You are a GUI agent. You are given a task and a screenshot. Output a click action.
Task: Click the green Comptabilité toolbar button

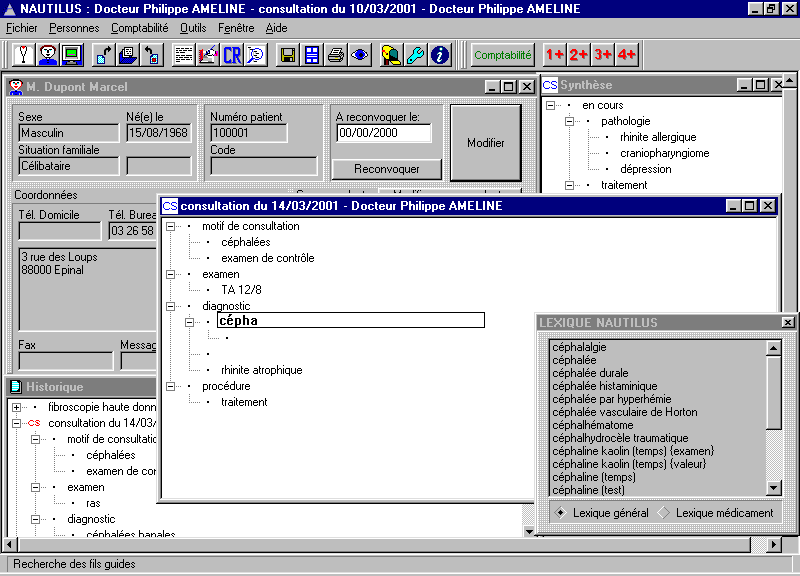pos(503,55)
